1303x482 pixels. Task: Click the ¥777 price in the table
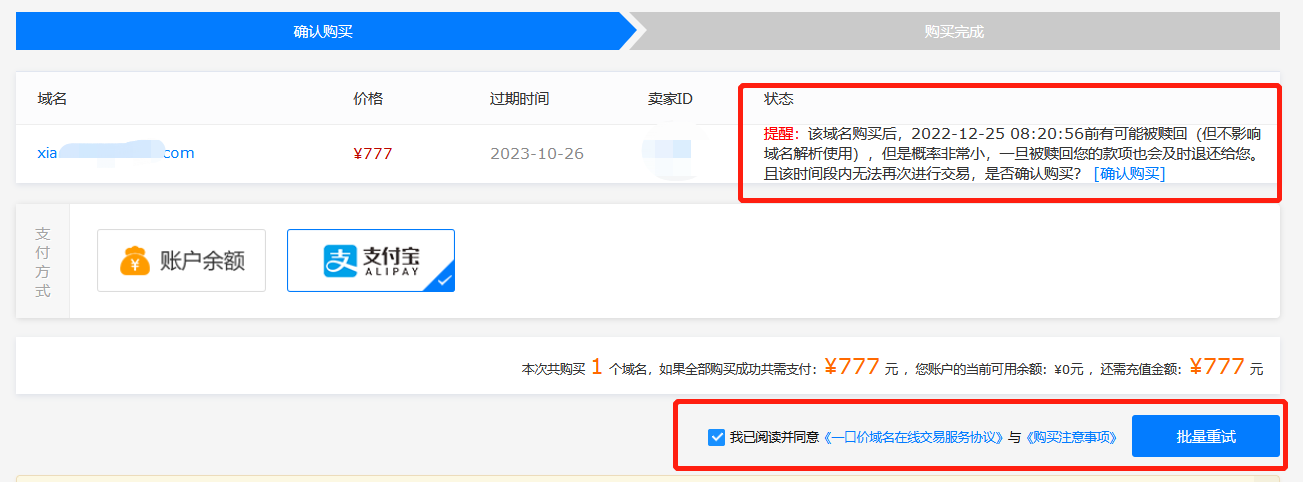373,154
